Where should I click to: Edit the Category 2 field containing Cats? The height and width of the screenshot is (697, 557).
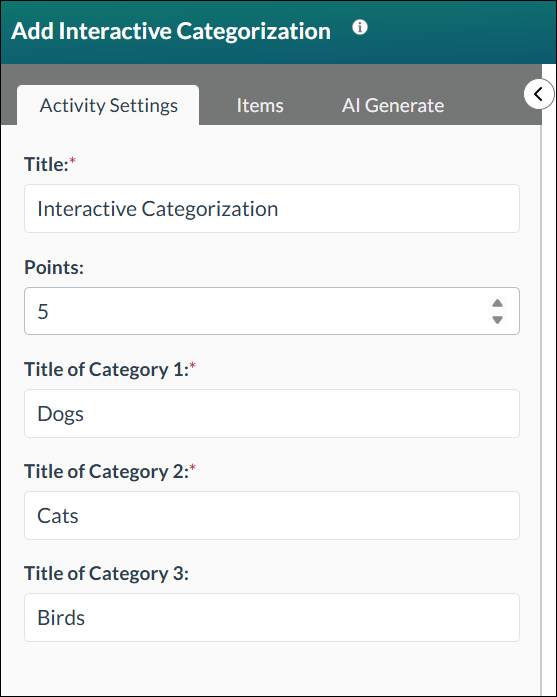[x=272, y=516]
